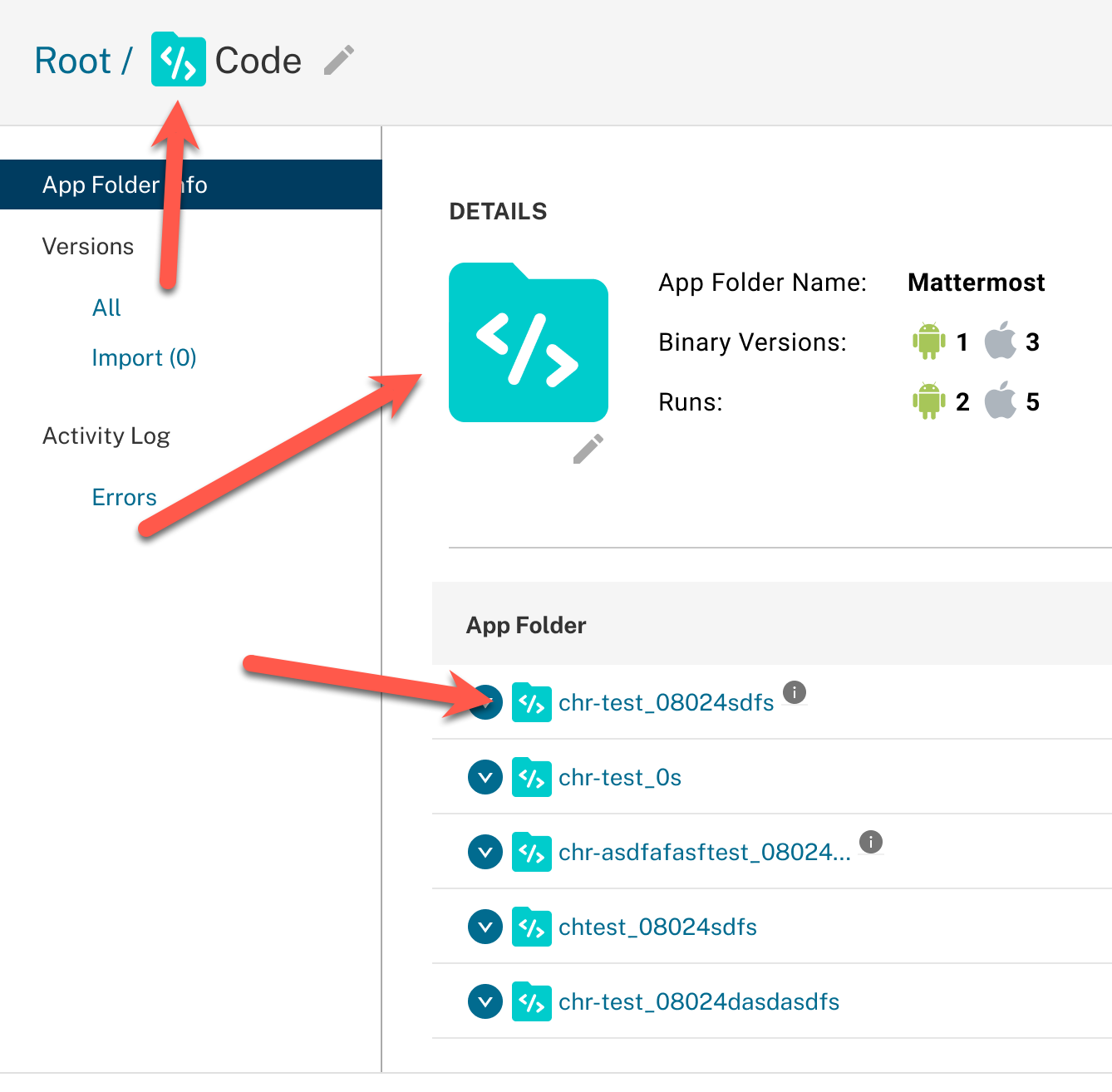View Errors in the activity log

pos(125,497)
